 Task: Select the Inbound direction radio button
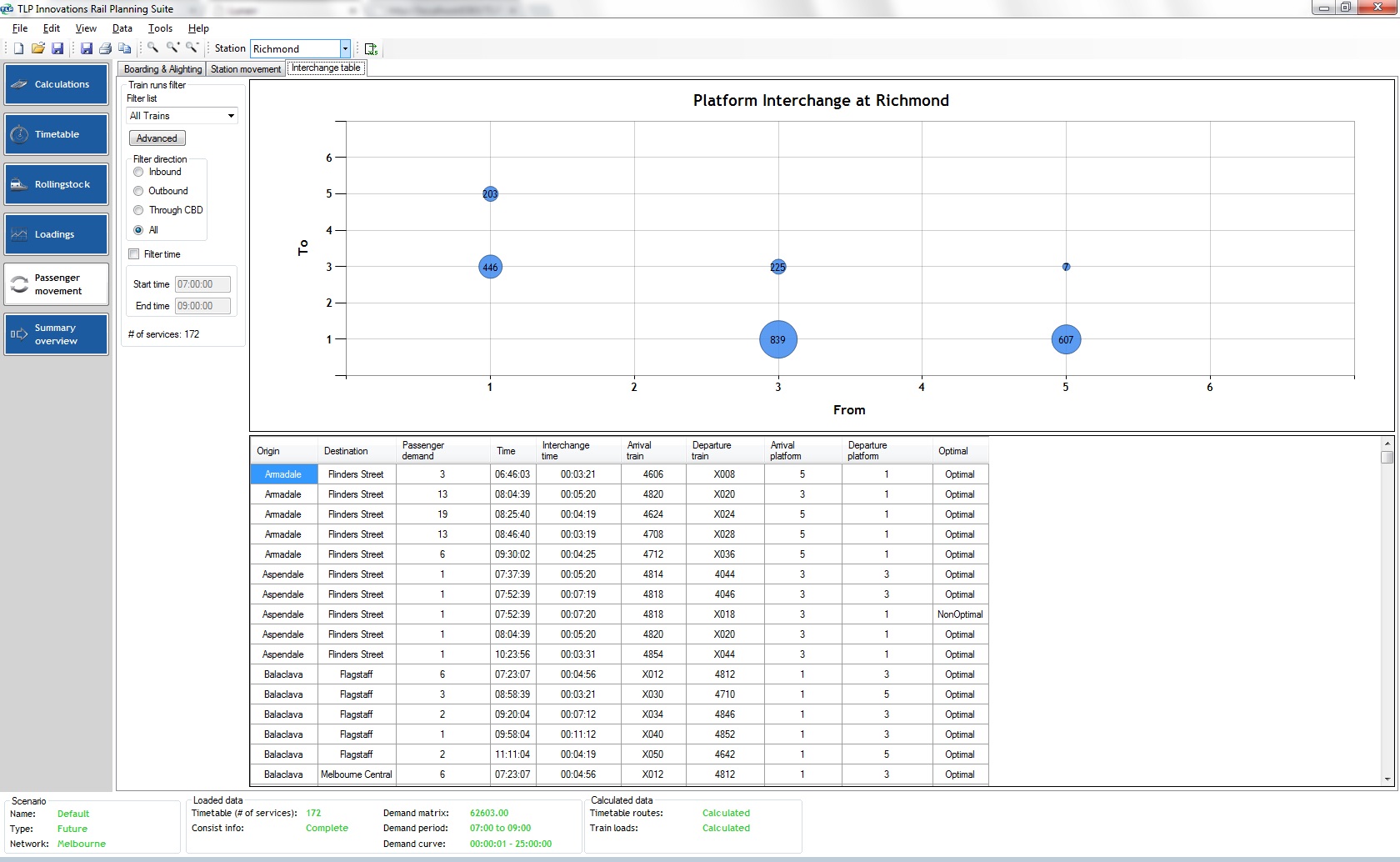point(138,172)
